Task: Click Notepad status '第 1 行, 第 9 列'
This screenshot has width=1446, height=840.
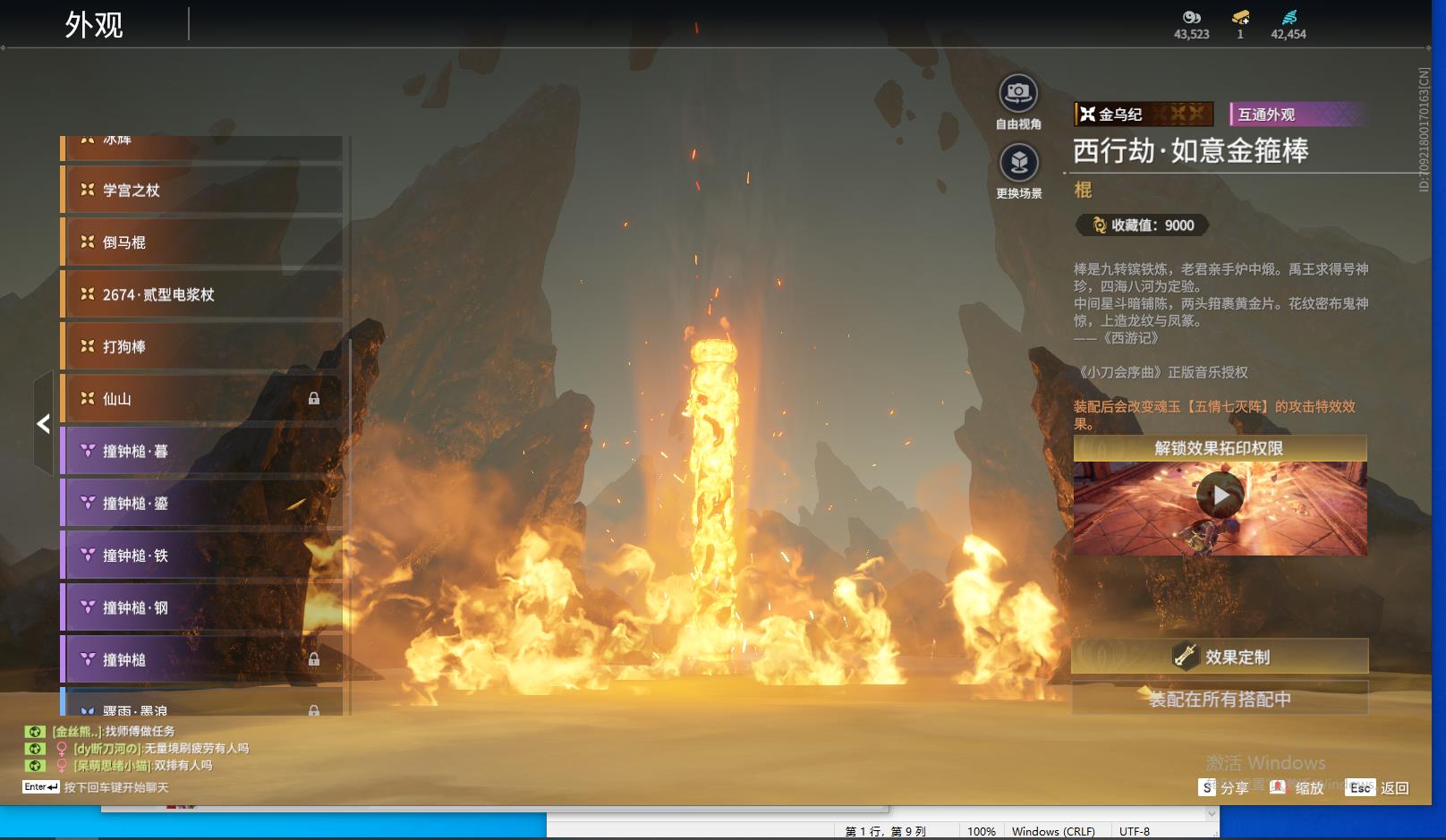Action: click(x=885, y=832)
